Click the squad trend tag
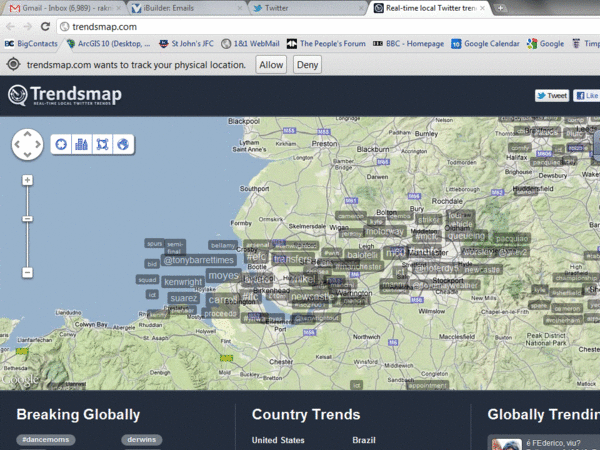The width and height of the screenshot is (600, 450). (x=147, y=280)
